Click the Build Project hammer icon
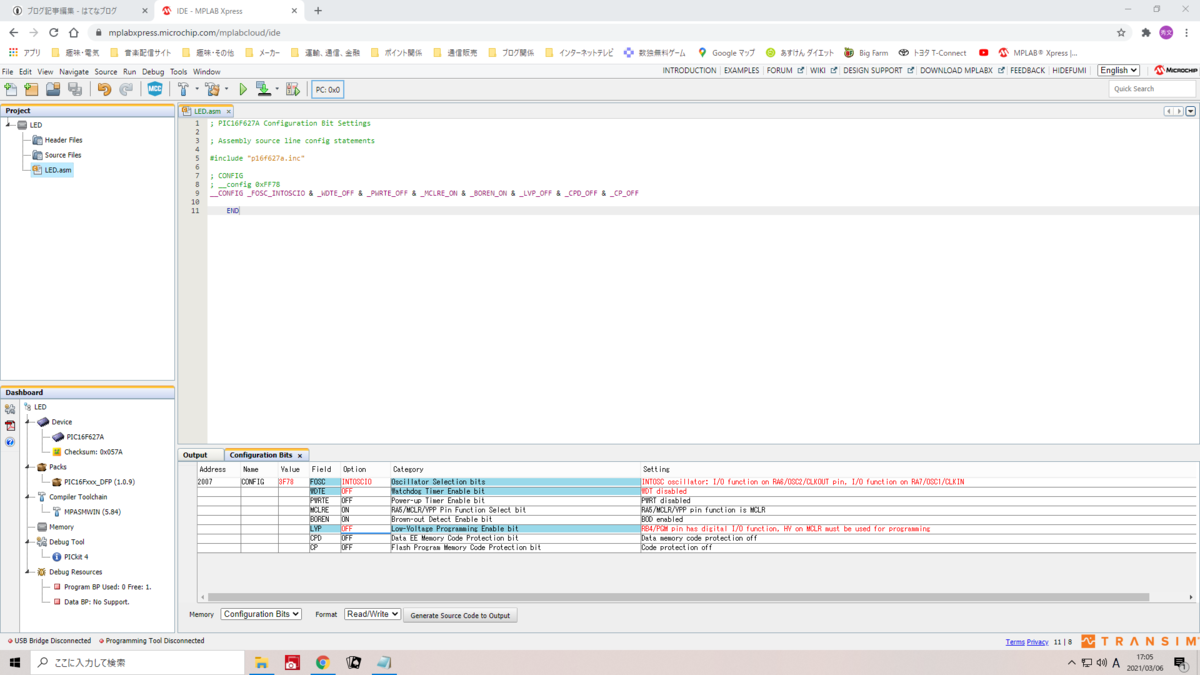This screenshot has height=675, width=1200. (183, 89)
